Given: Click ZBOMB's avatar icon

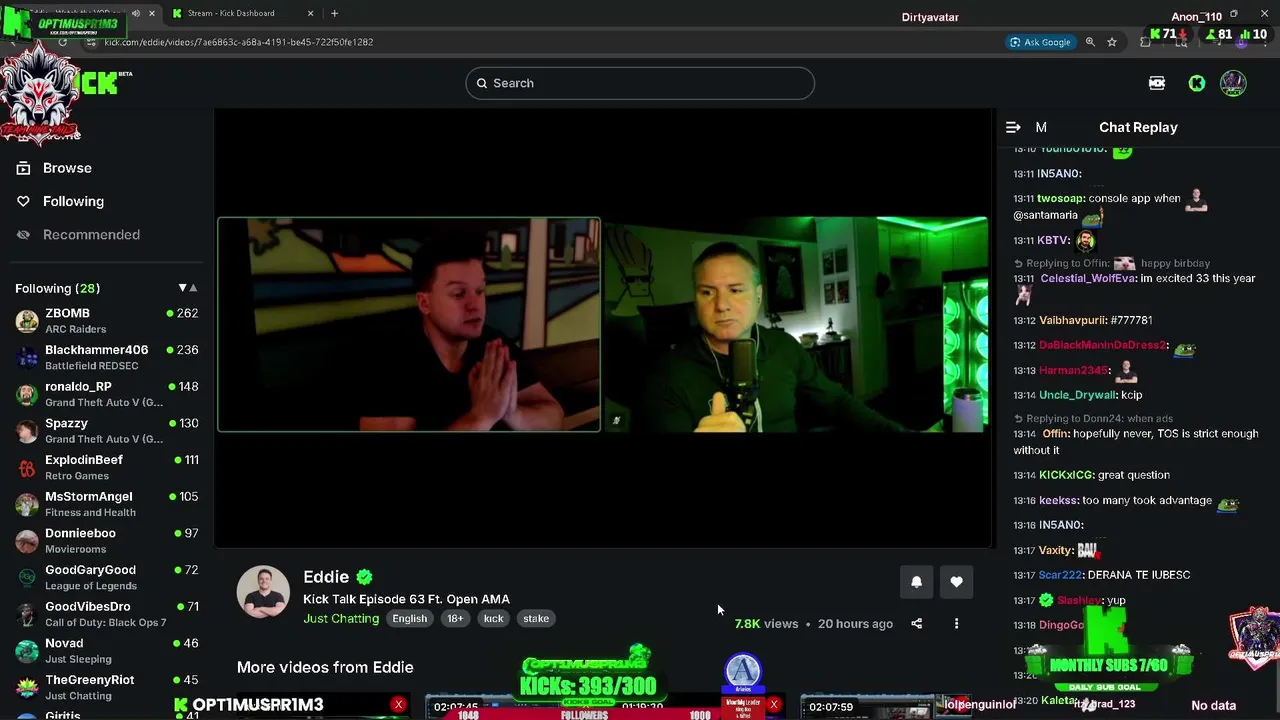Looking at the screenshot, I should click(x=27, y=321).
